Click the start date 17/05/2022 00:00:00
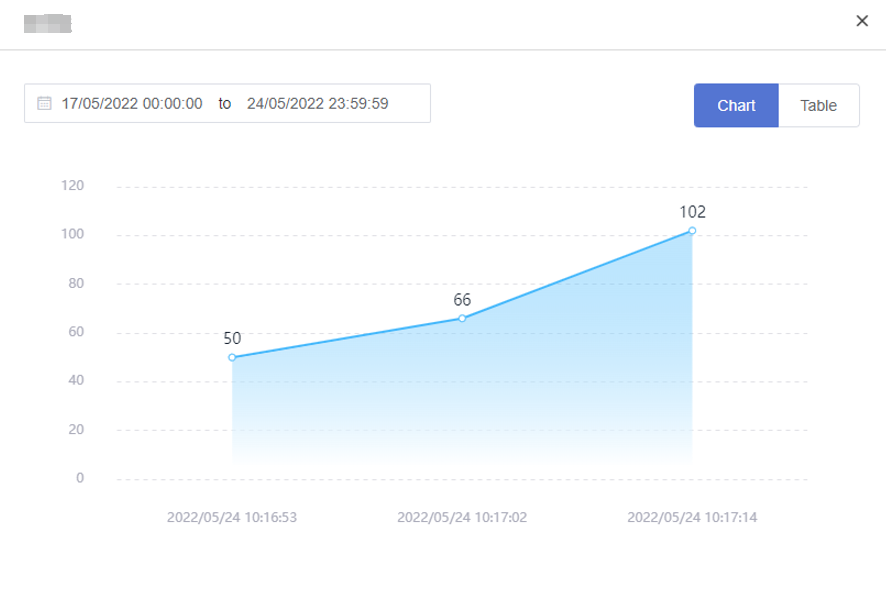The image size is (886, 607). tap(132, 103)
